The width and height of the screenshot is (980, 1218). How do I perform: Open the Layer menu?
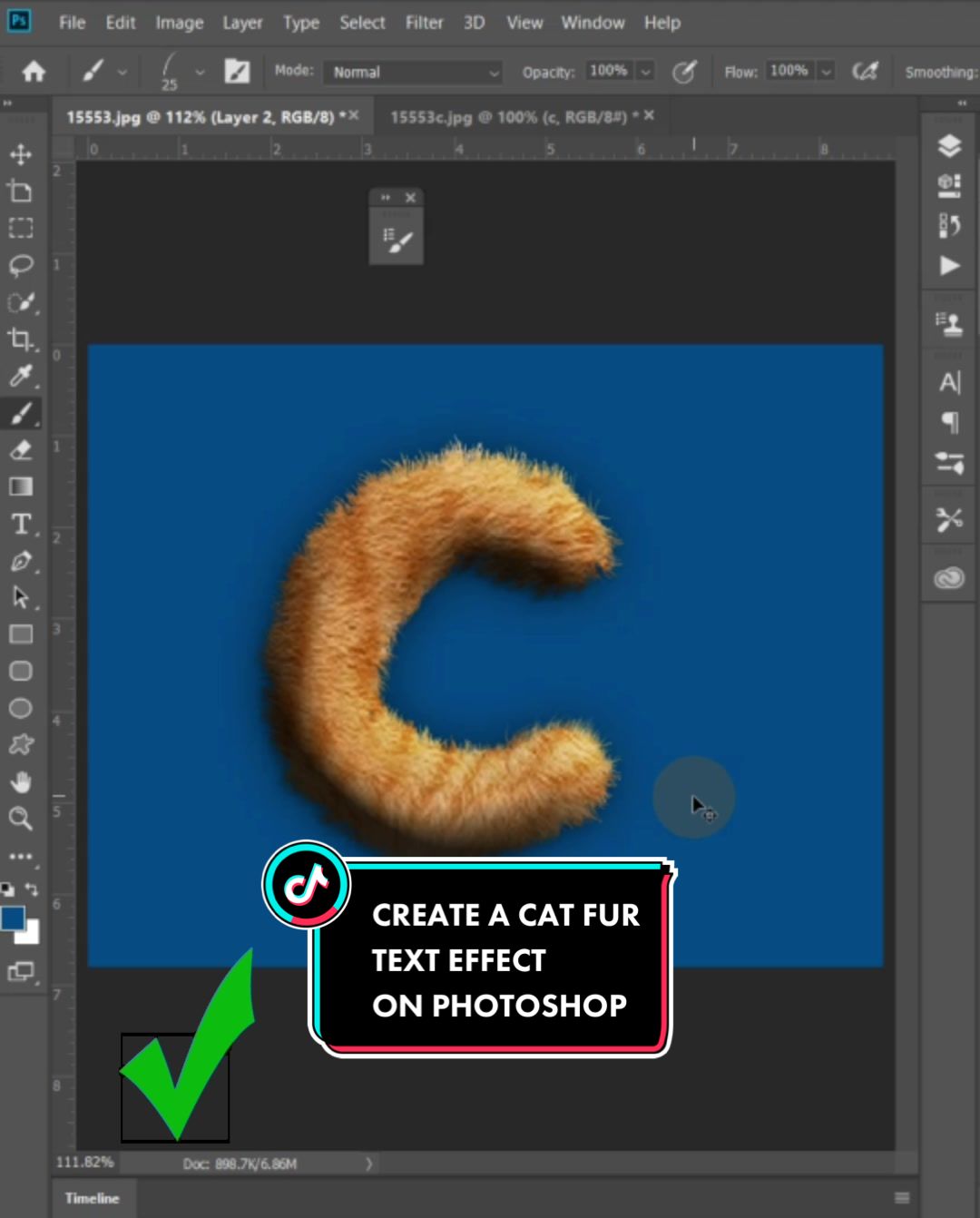click(242, 23)
